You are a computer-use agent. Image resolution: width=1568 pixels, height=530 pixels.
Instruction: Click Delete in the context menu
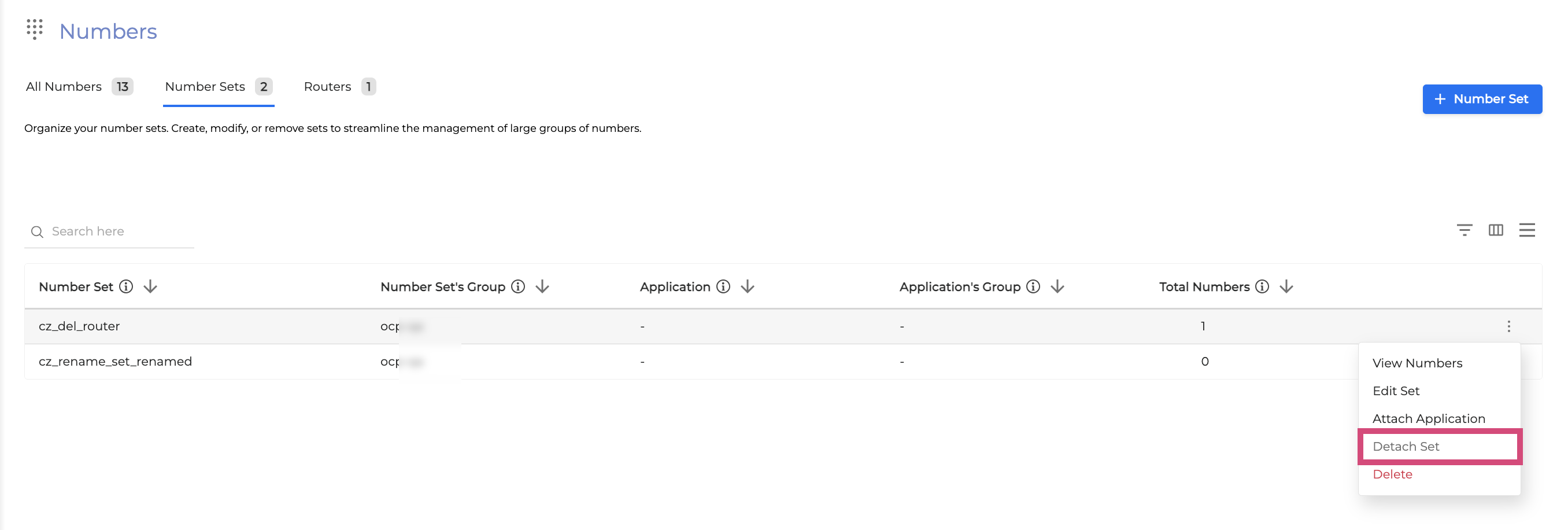coord(1392,474)
